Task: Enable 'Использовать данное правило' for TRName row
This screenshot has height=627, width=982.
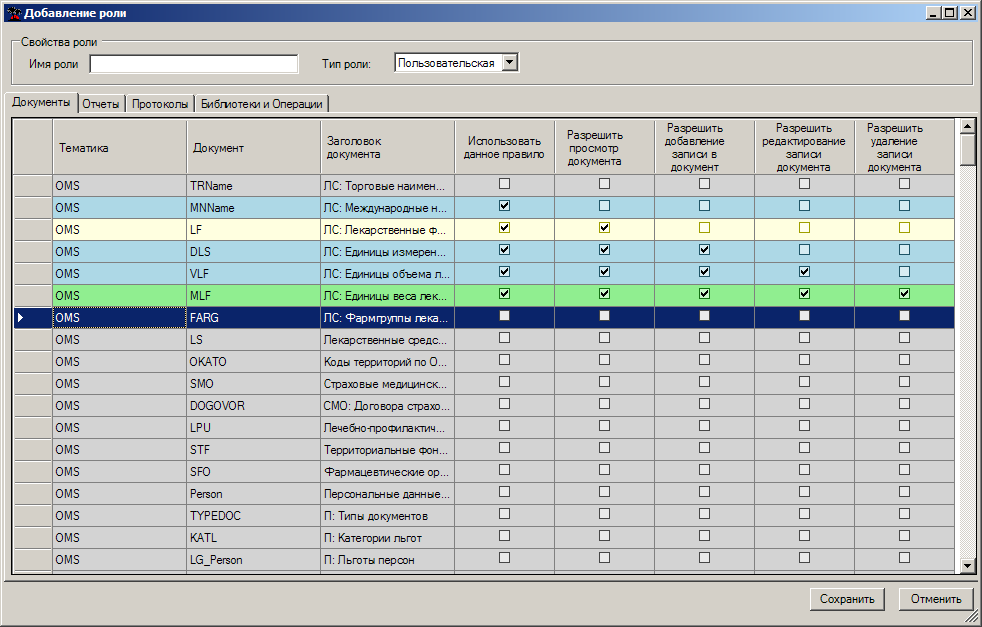Action: click(504, 184)
